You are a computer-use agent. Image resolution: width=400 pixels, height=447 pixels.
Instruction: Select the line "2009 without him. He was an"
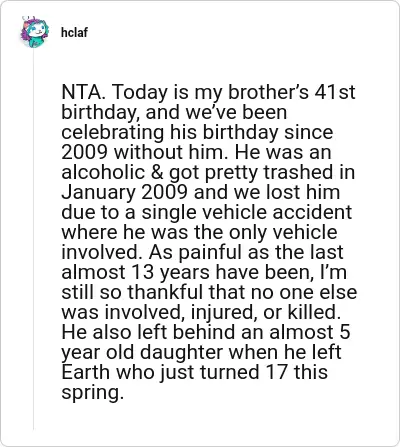coord(196,152)
